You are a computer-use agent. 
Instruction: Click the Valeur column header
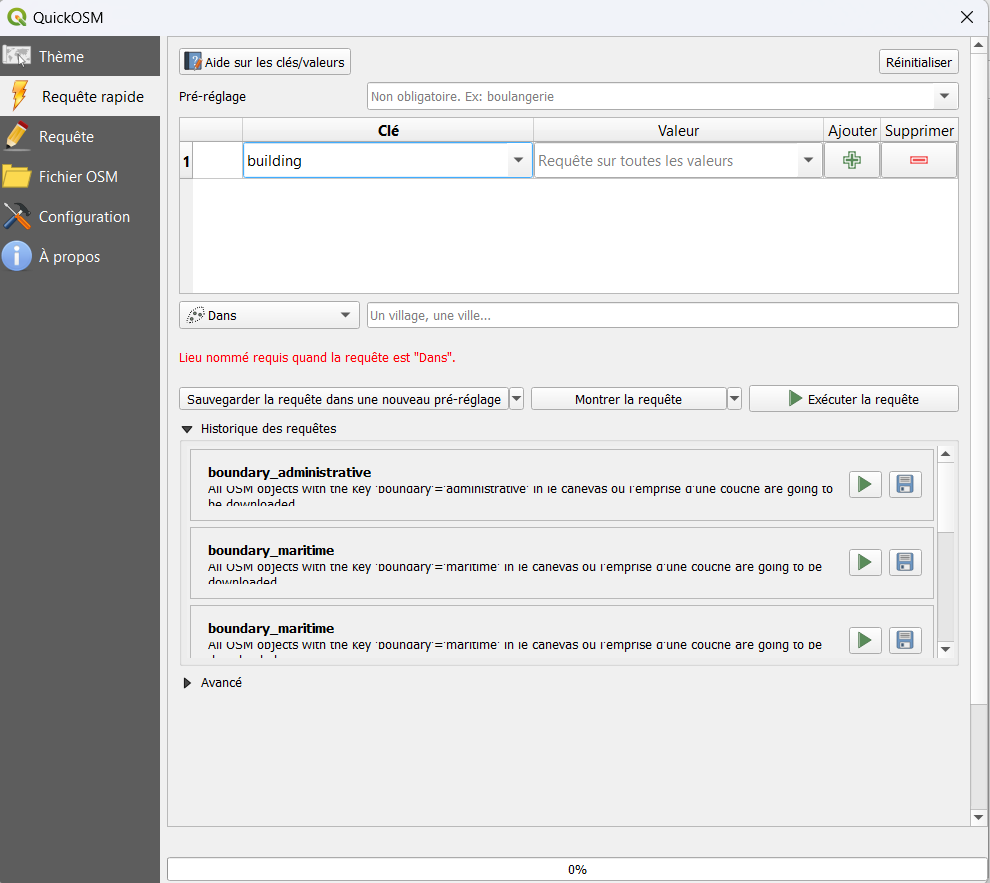[678, 131]
